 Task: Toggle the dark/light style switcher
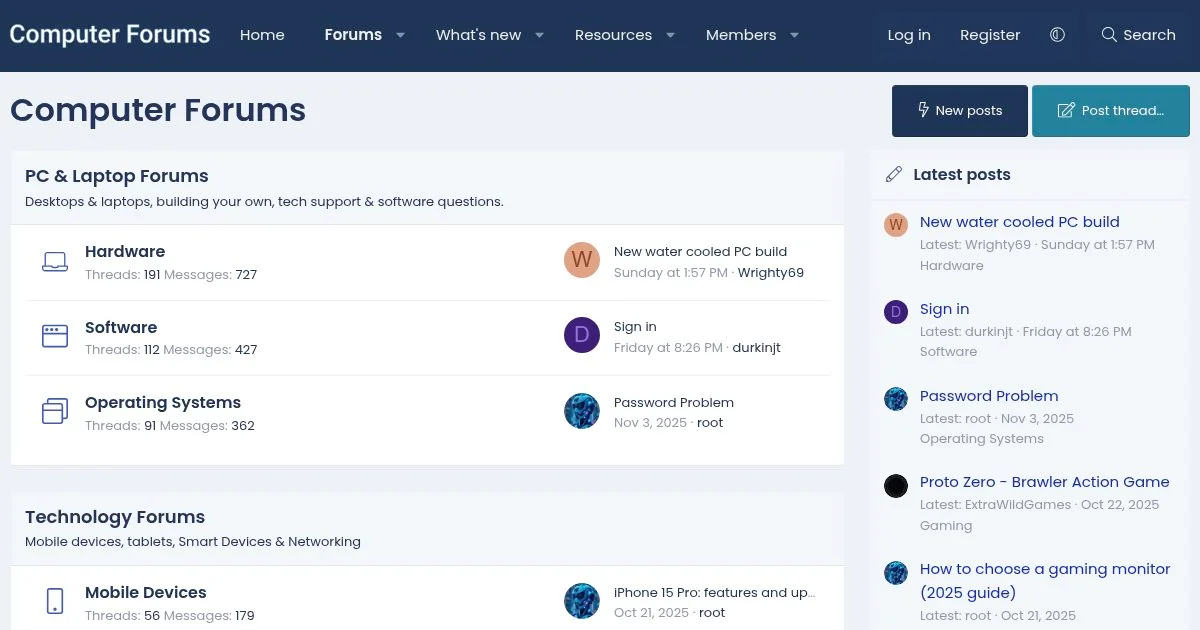point(1057,35)
